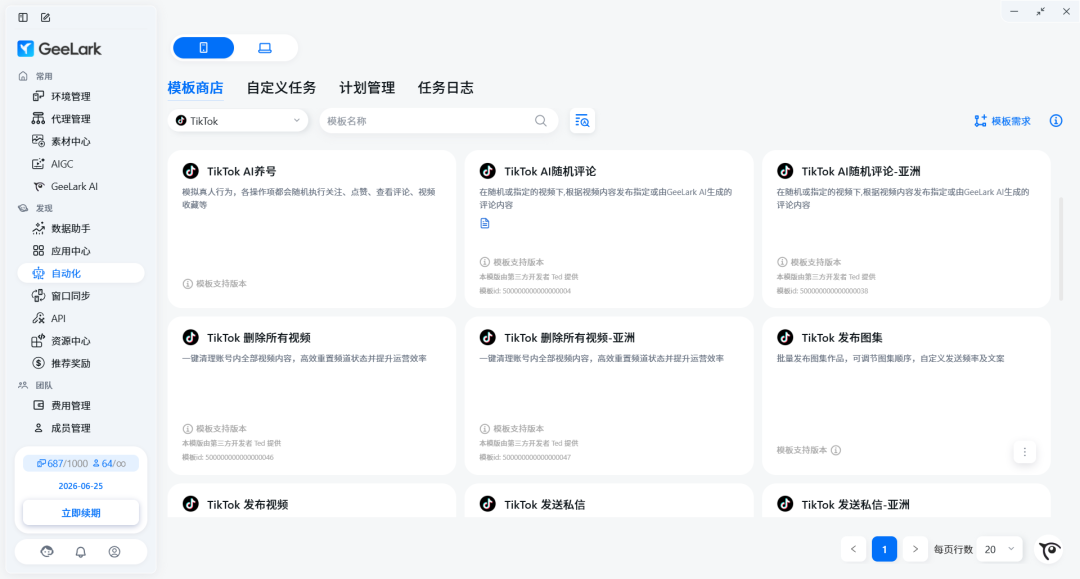Open the TikTok 删除所有视频 template card
This screenshot has width=1080, height=579.
(x=312, y=396)
